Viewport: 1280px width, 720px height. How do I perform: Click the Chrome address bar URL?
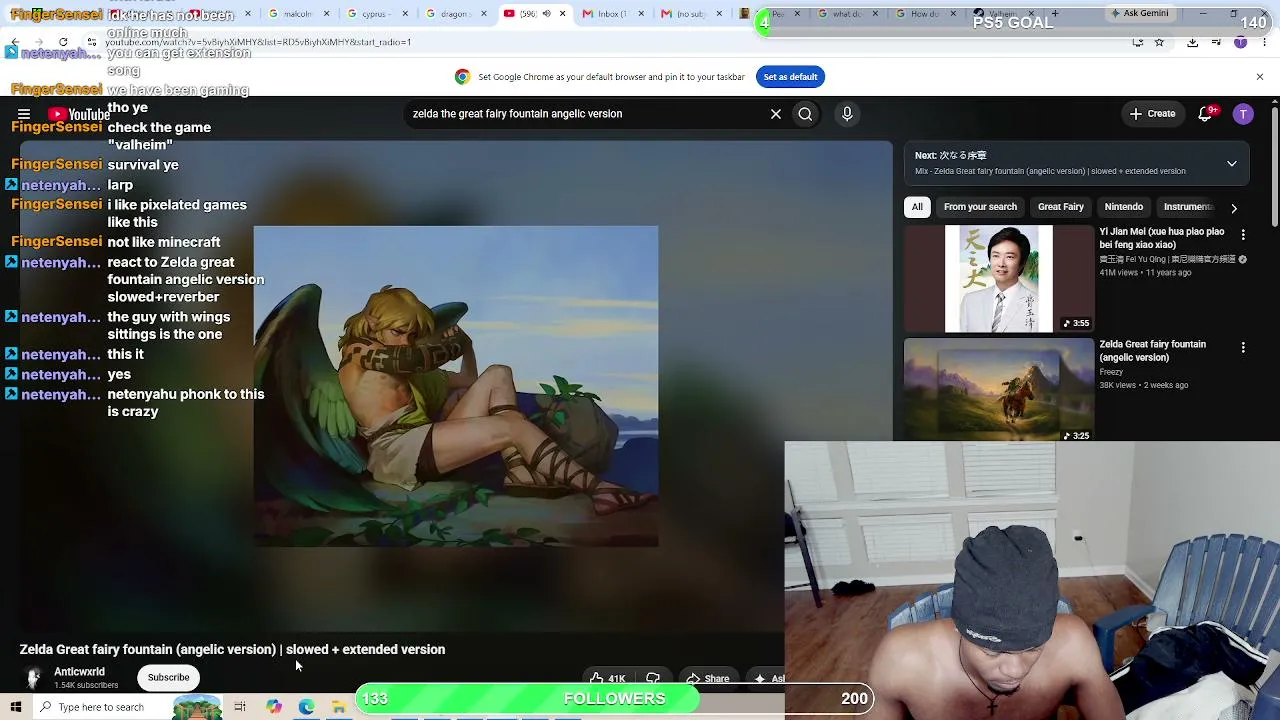(x=258, y=42)
